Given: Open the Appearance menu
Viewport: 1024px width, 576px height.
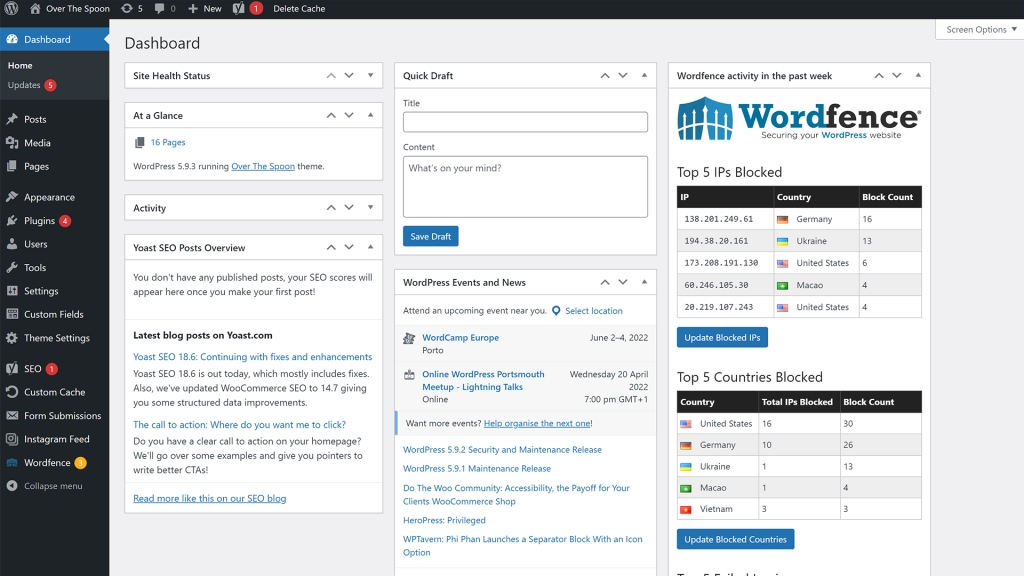Looking at the screenshot, I should (49, 197).
